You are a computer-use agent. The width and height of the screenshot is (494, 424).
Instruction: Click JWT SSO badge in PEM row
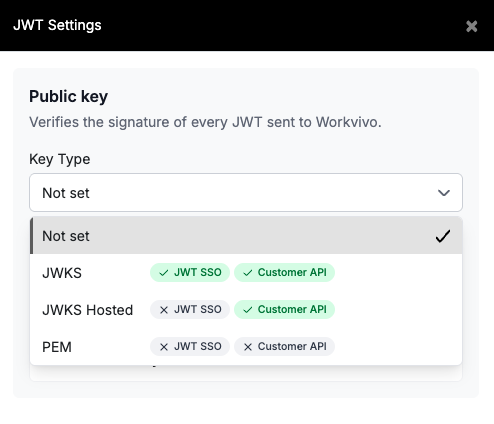(190, 346)
